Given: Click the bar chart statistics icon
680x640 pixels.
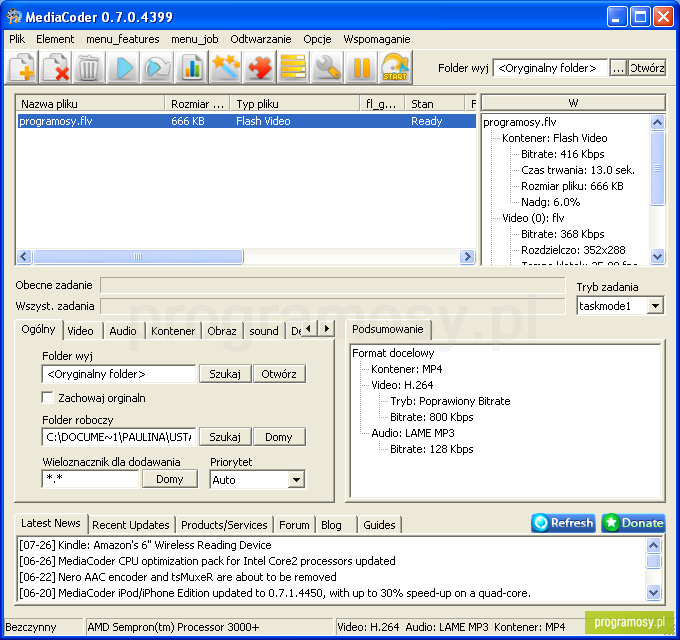Looking at the screenshot, I should (191, 68).
